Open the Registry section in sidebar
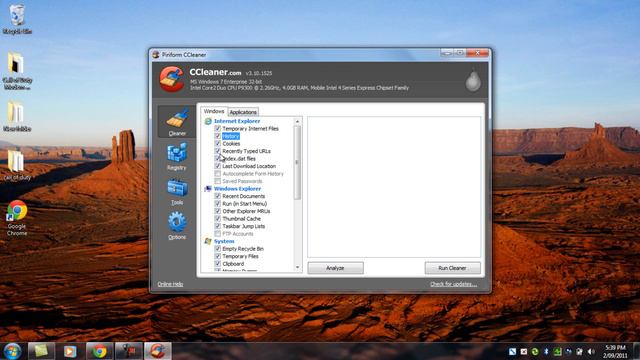Screen dimensions: 640x360 [177, 156]
